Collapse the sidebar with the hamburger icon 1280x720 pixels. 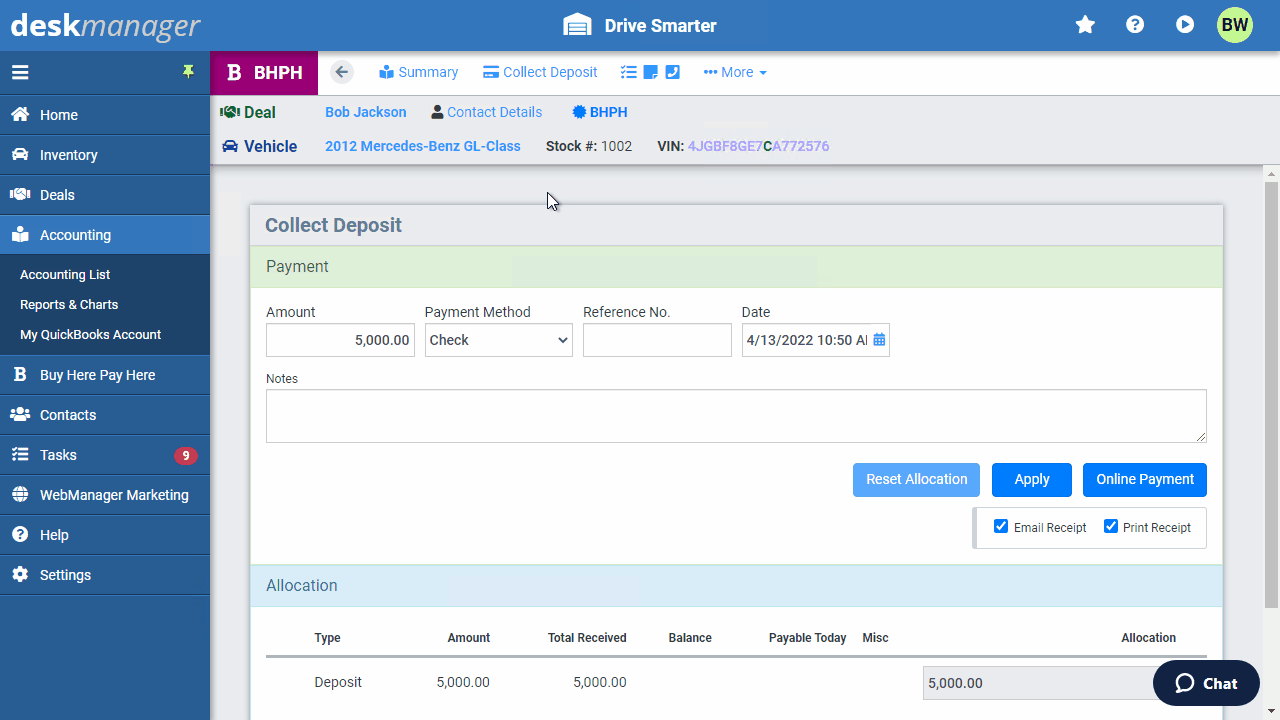coord(20,72)
